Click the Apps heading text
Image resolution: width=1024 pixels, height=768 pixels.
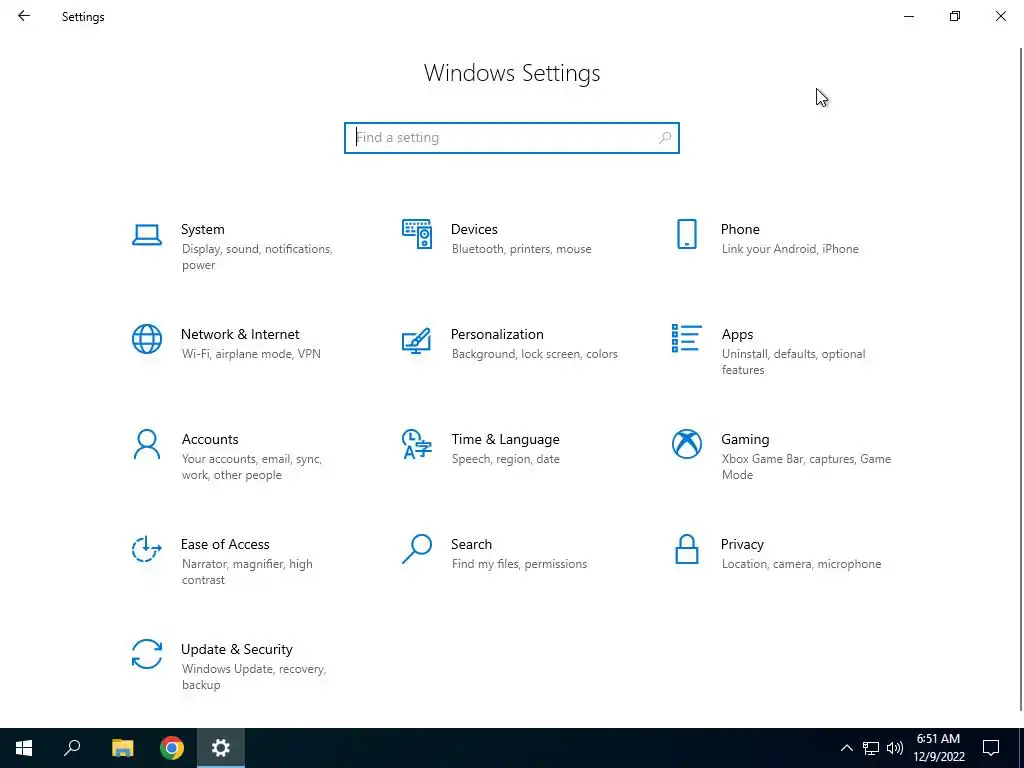click(x=737, y=334)
